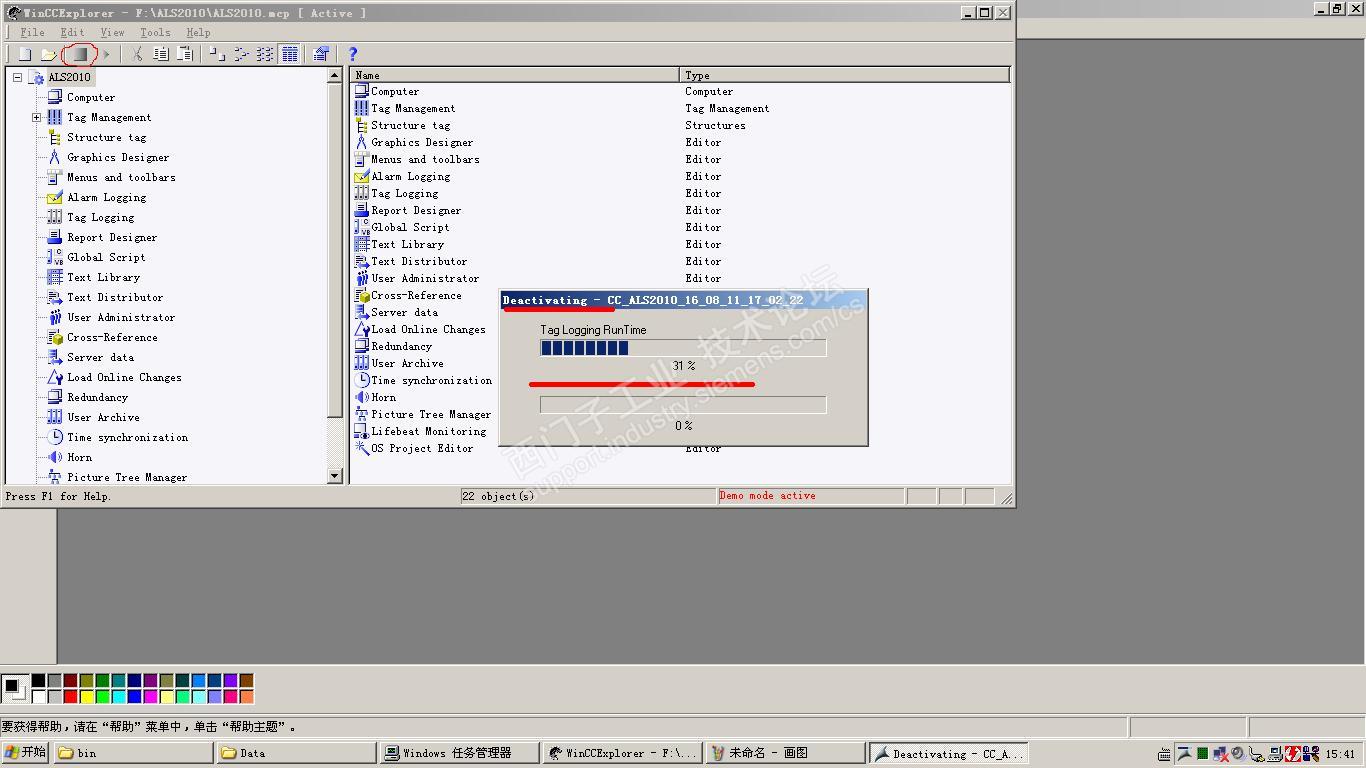Click Horn speaker icon in the Name list

tap(362, 397)
